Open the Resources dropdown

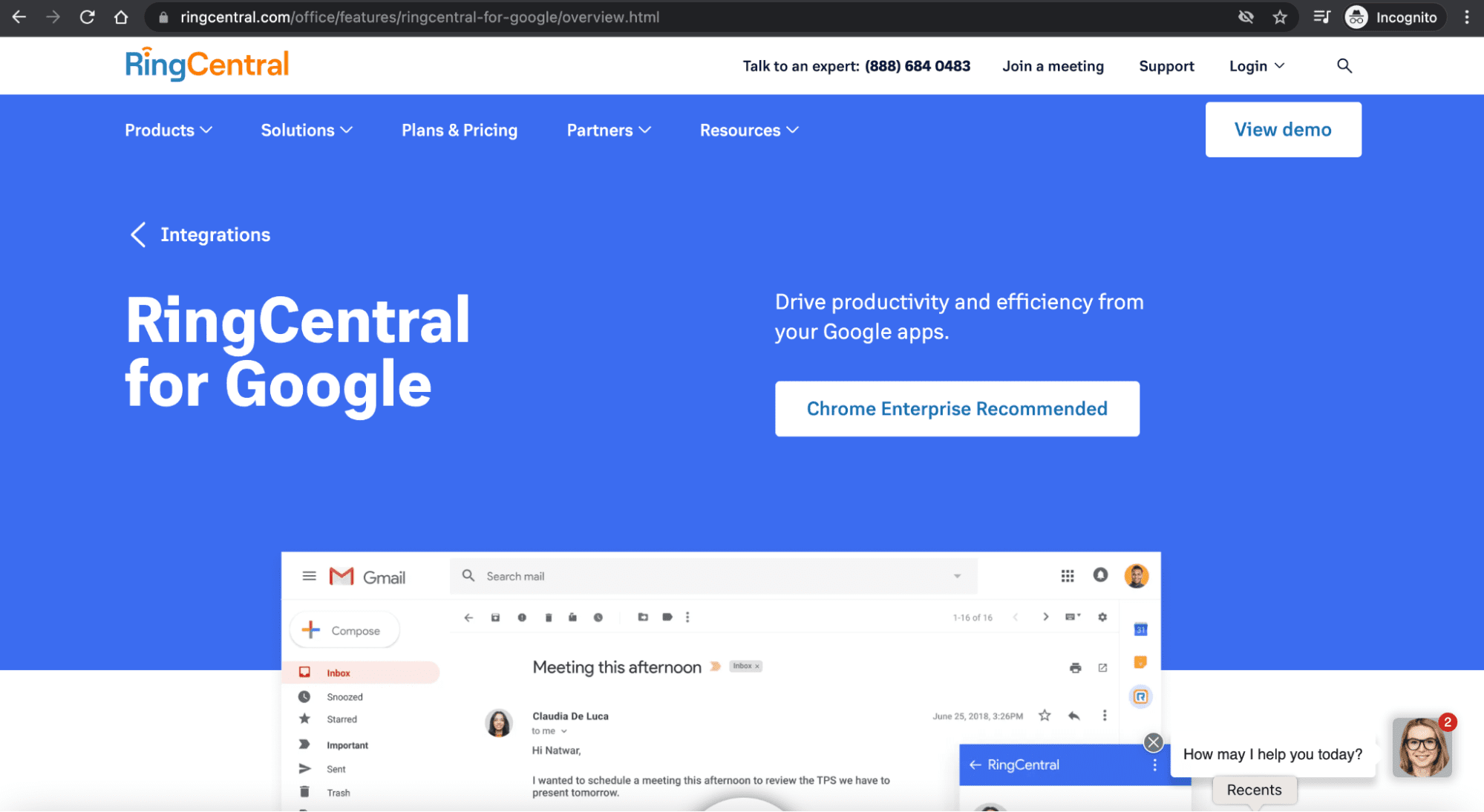point(748,130)
